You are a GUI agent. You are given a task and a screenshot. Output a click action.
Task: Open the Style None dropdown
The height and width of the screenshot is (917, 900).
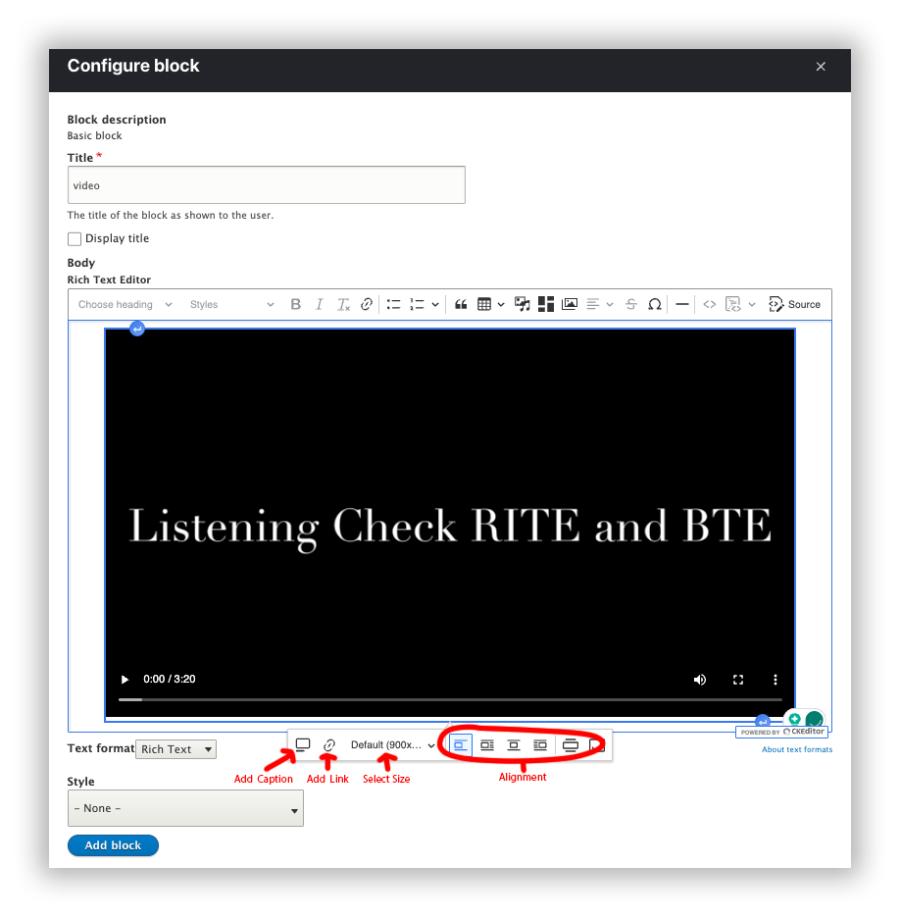click(x=186, y=808)
